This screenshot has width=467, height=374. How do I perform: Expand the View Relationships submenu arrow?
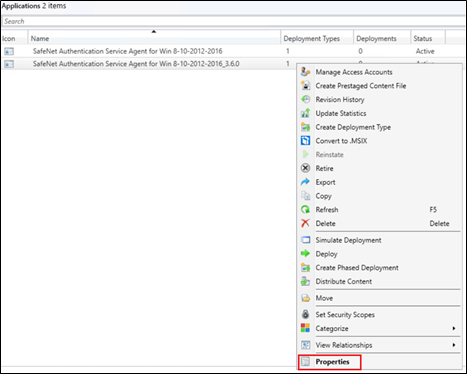point(454,345)
